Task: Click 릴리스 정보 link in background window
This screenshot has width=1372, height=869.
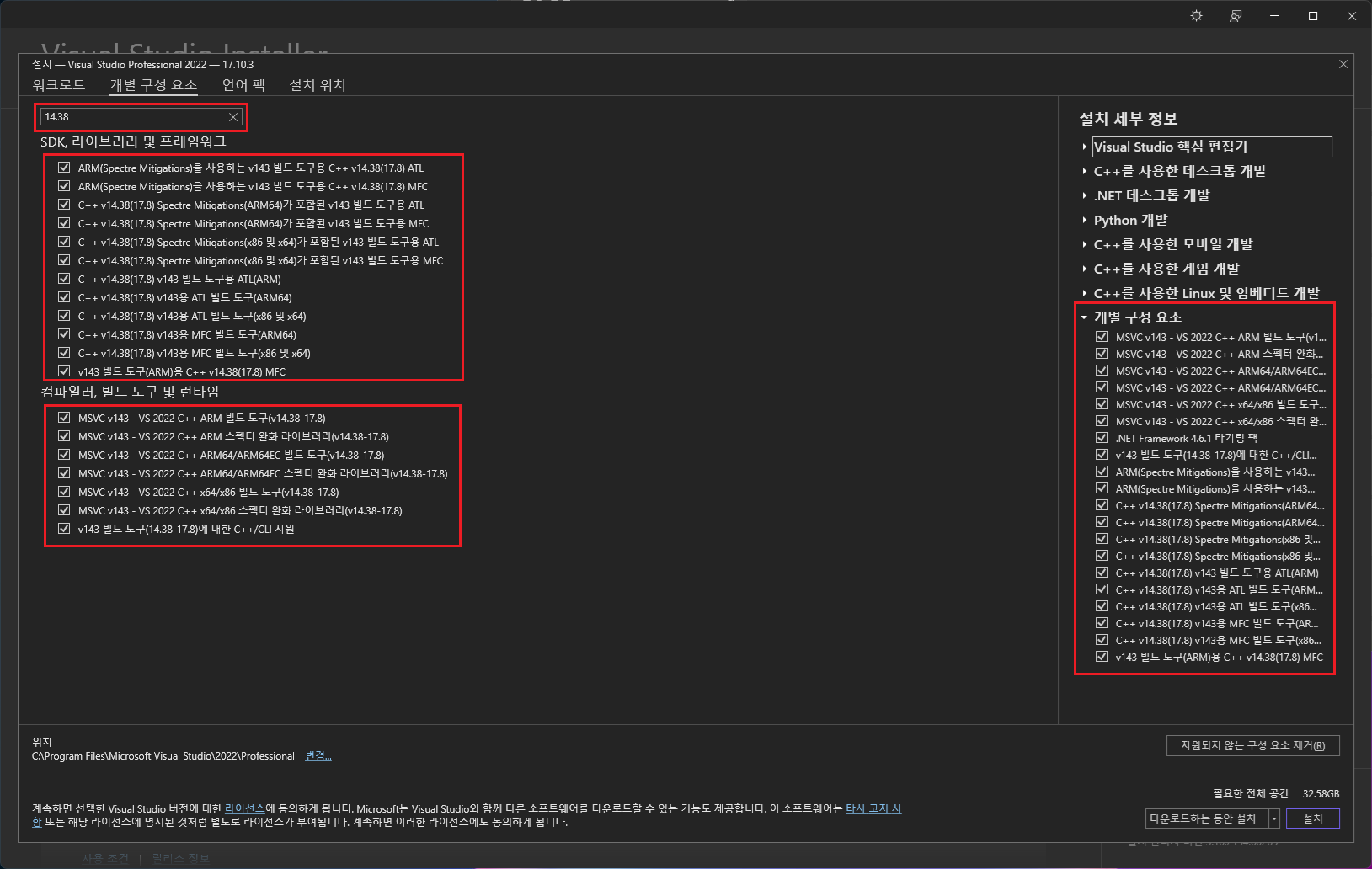Action: [180, 858]
